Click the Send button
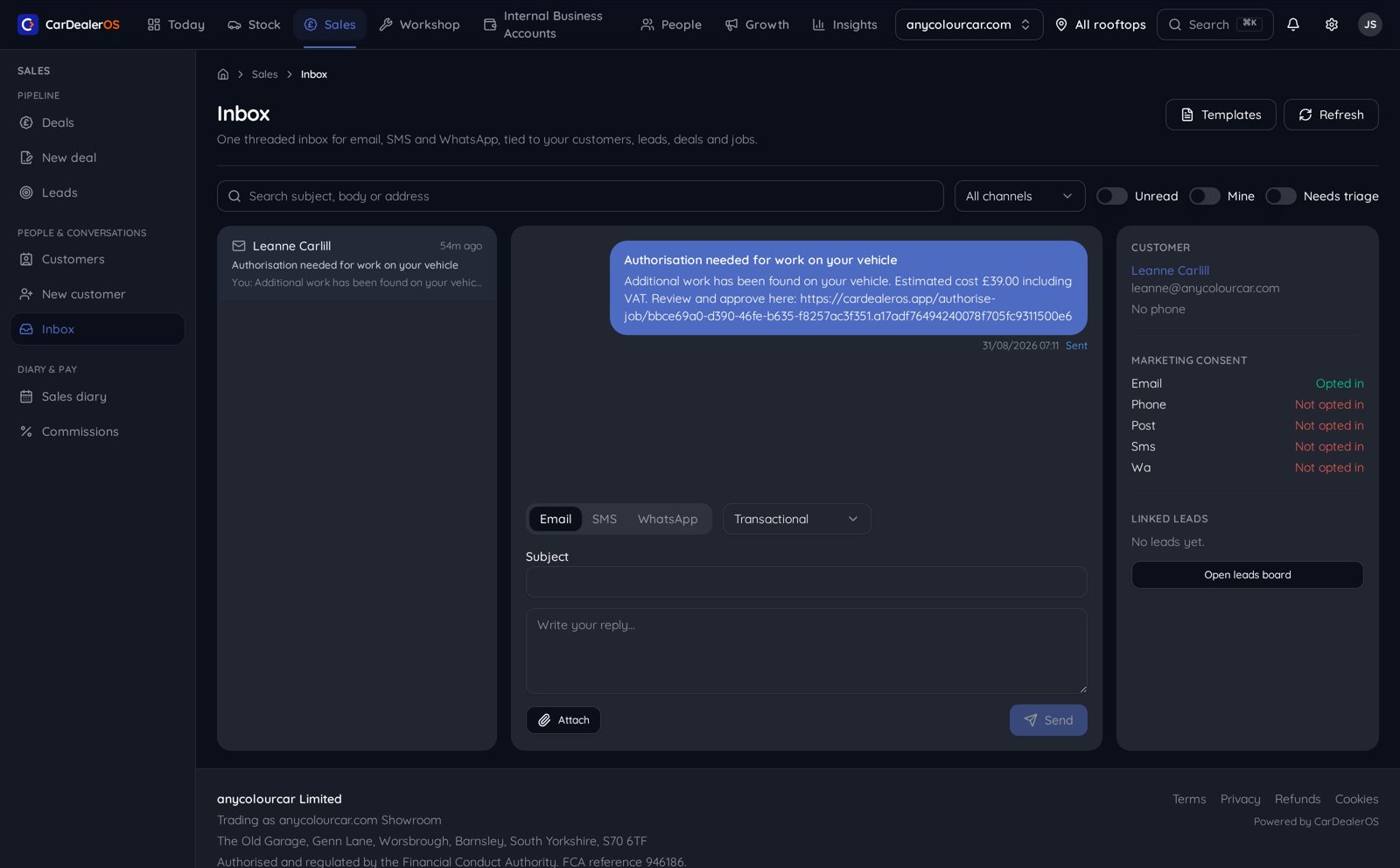The image size is (1400, 868). tap(1048, 720)
